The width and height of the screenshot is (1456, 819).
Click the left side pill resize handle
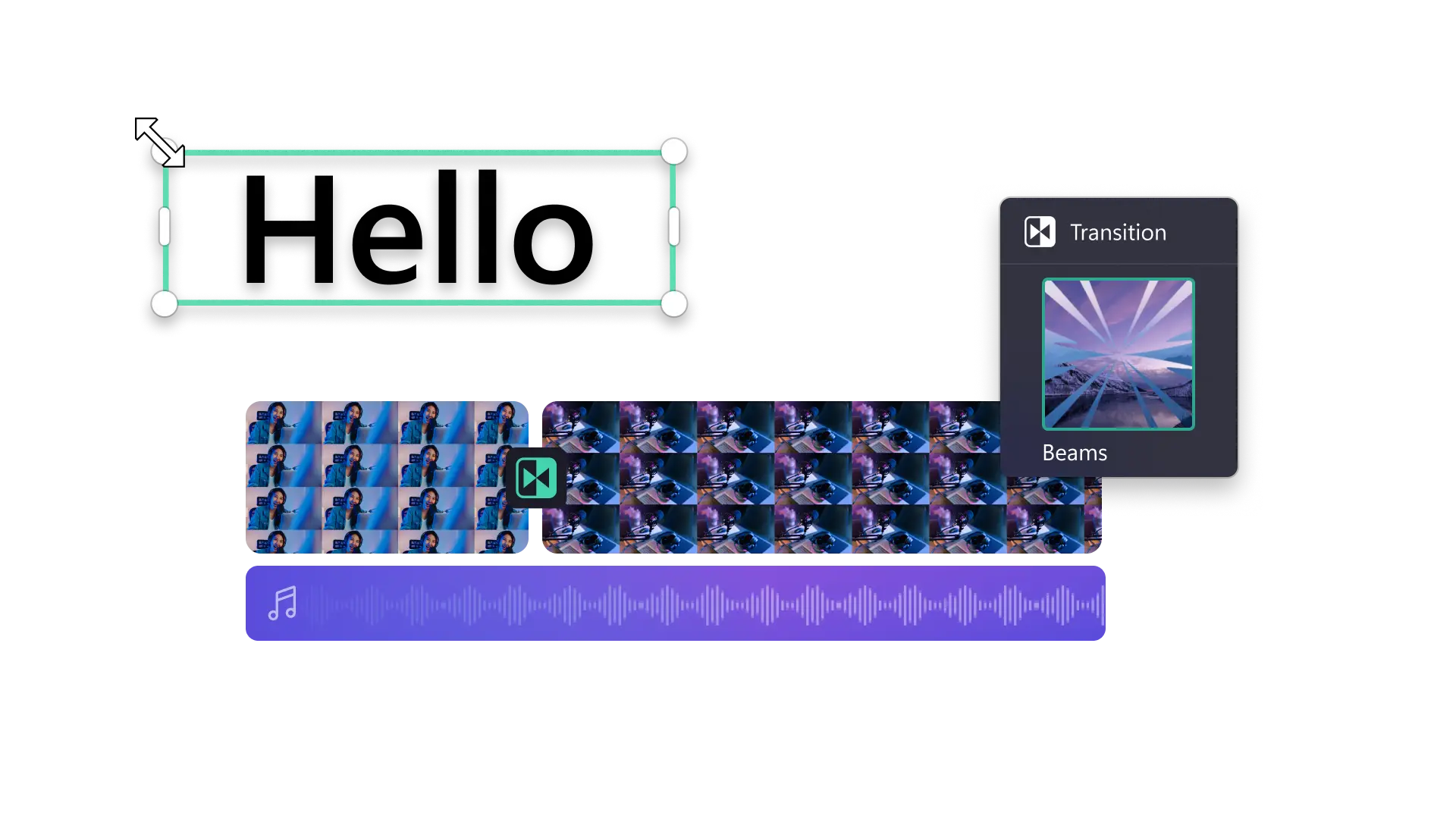point(165,227)
